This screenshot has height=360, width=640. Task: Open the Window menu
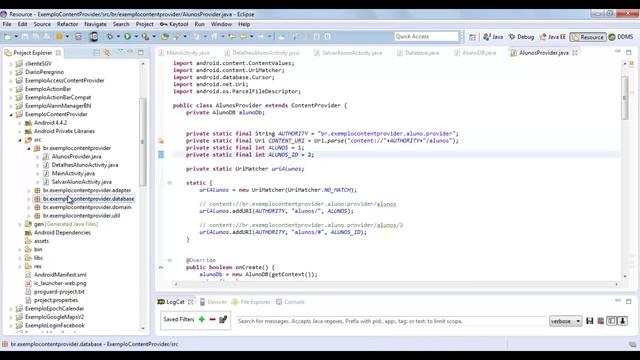tap(221, 24)
